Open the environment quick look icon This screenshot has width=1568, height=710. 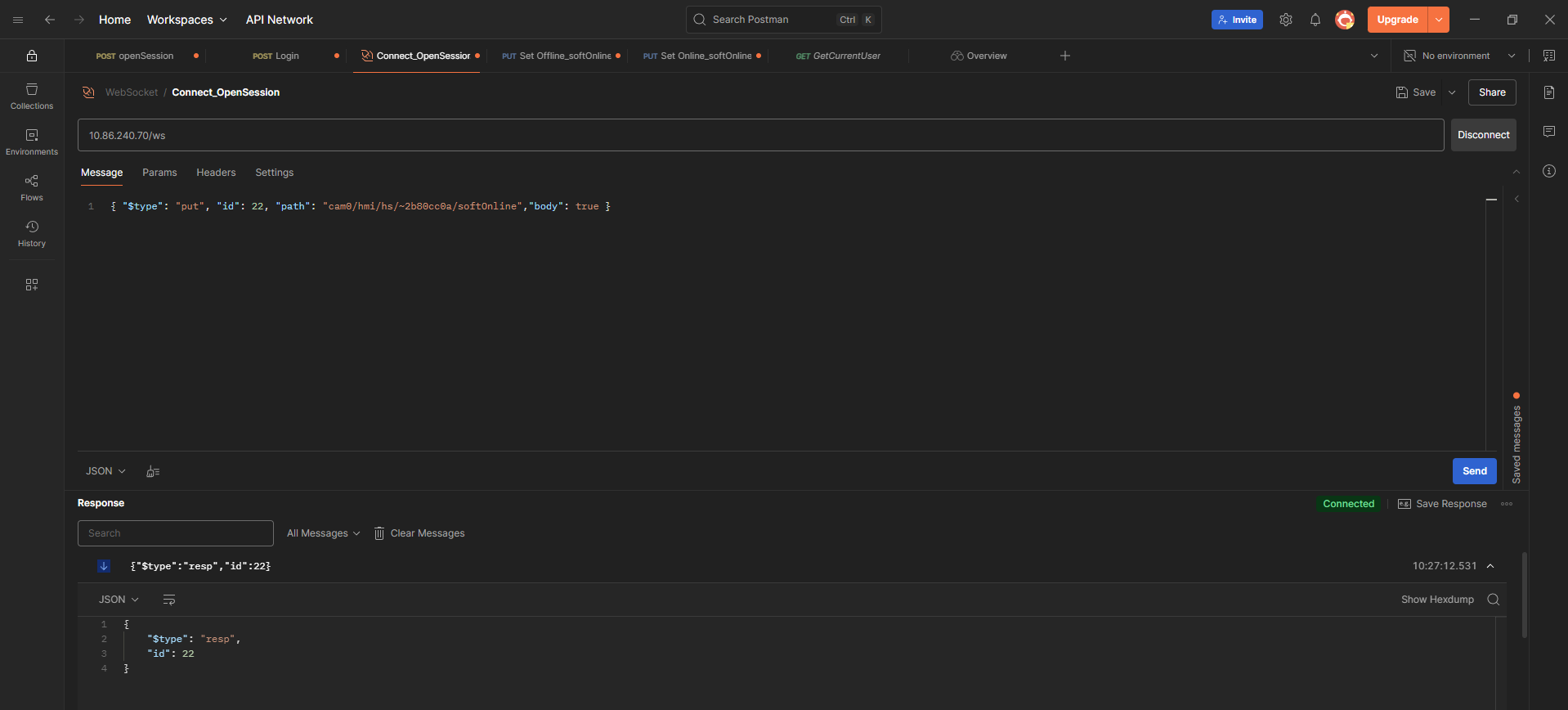point(1549,56)
